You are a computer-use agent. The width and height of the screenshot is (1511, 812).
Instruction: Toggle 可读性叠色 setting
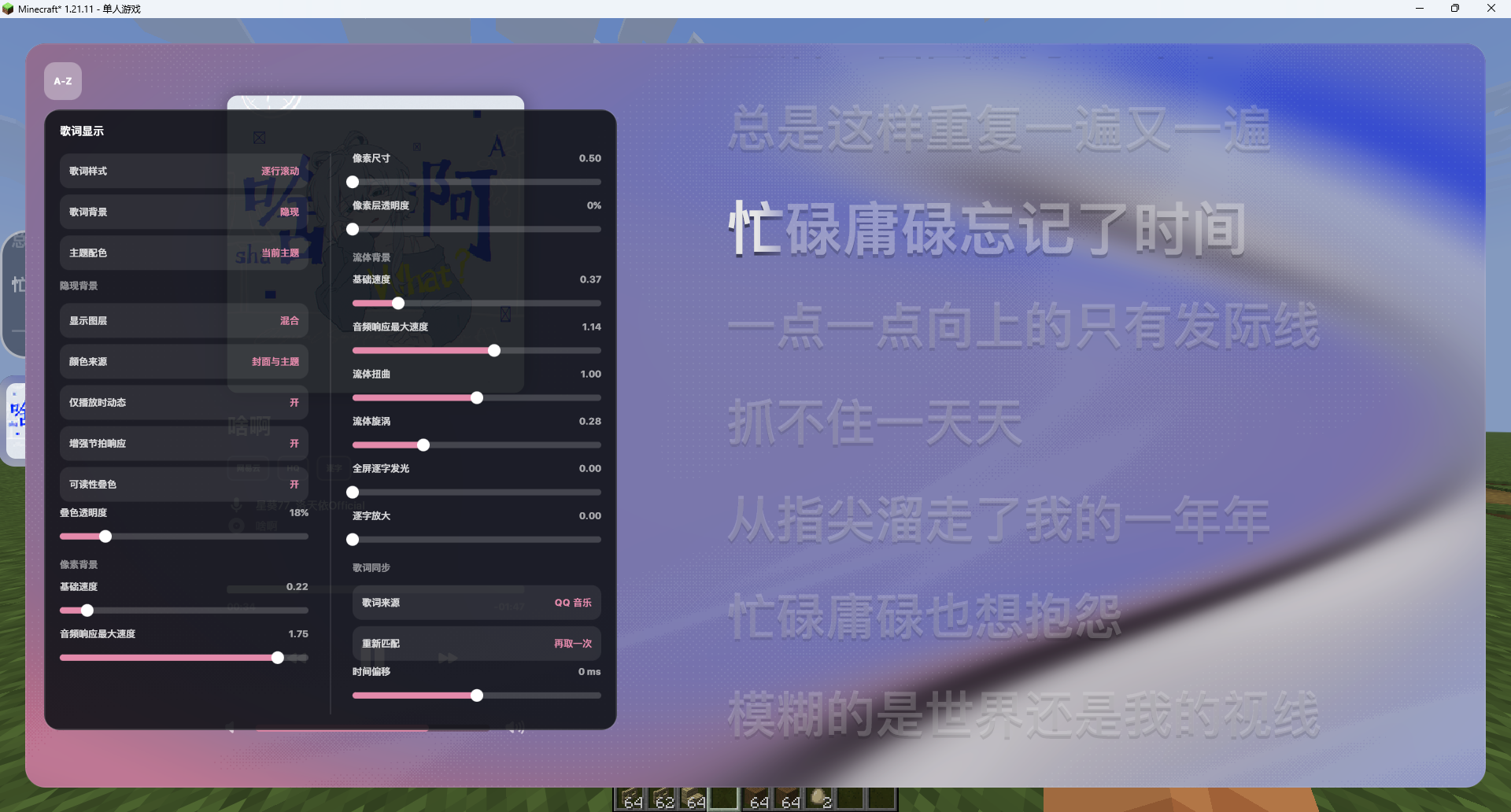(184, 484)
